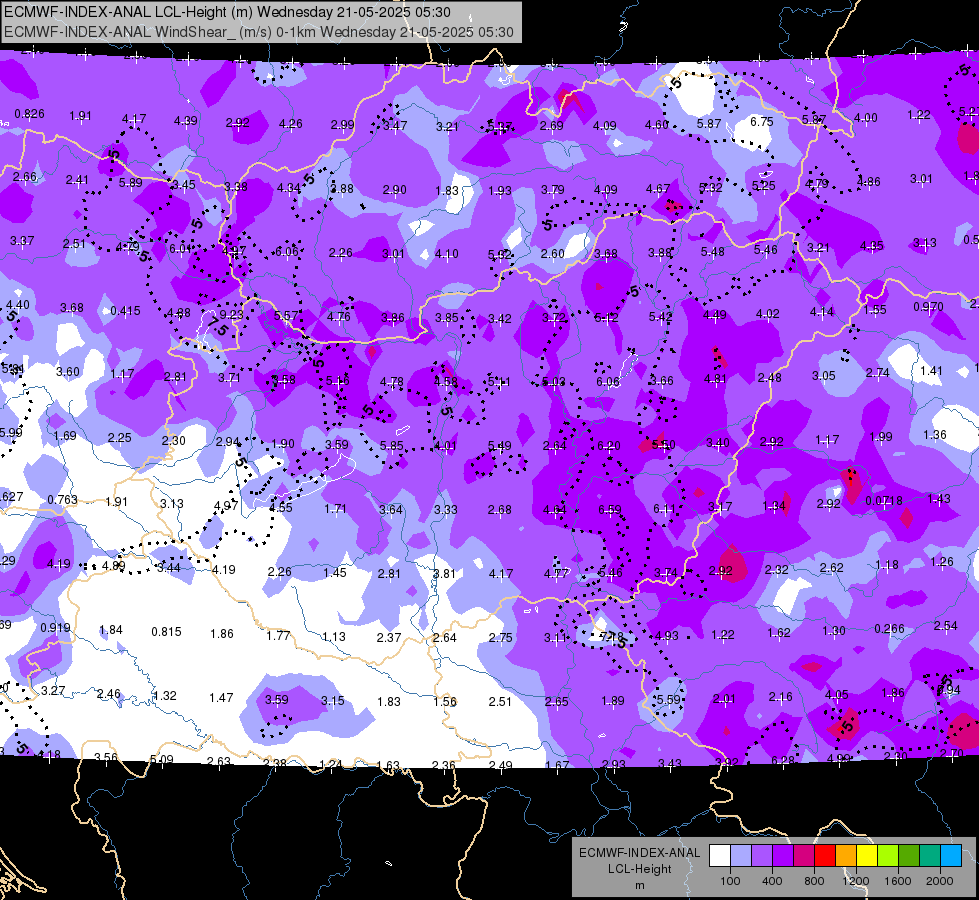Click the legend scale value '2000'
Screen dimensions: 979x900
tap(940, 881)
